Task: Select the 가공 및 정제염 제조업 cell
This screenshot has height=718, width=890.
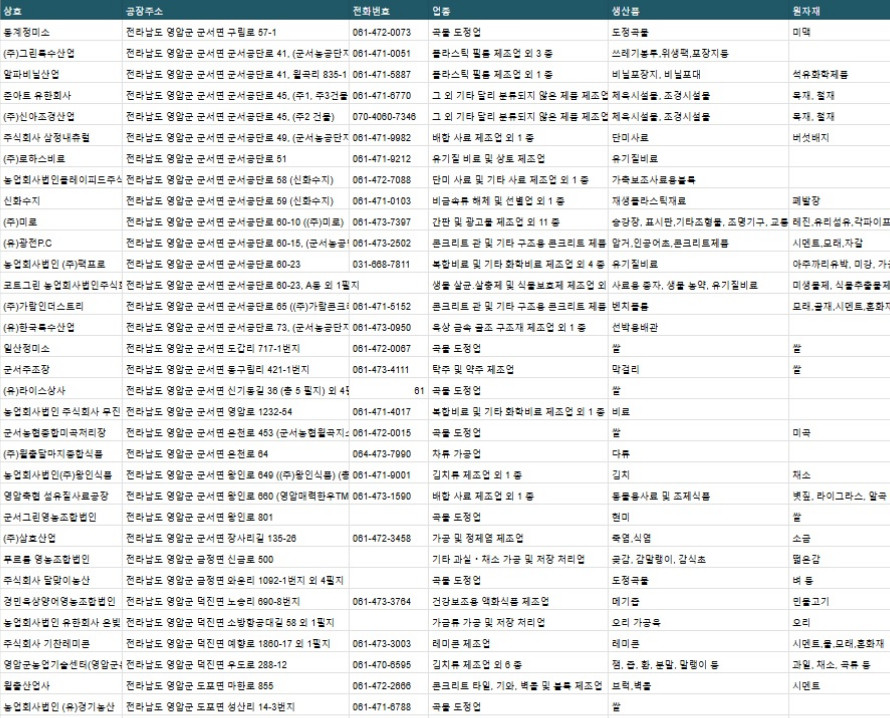Action: click(x=518, y=538)
